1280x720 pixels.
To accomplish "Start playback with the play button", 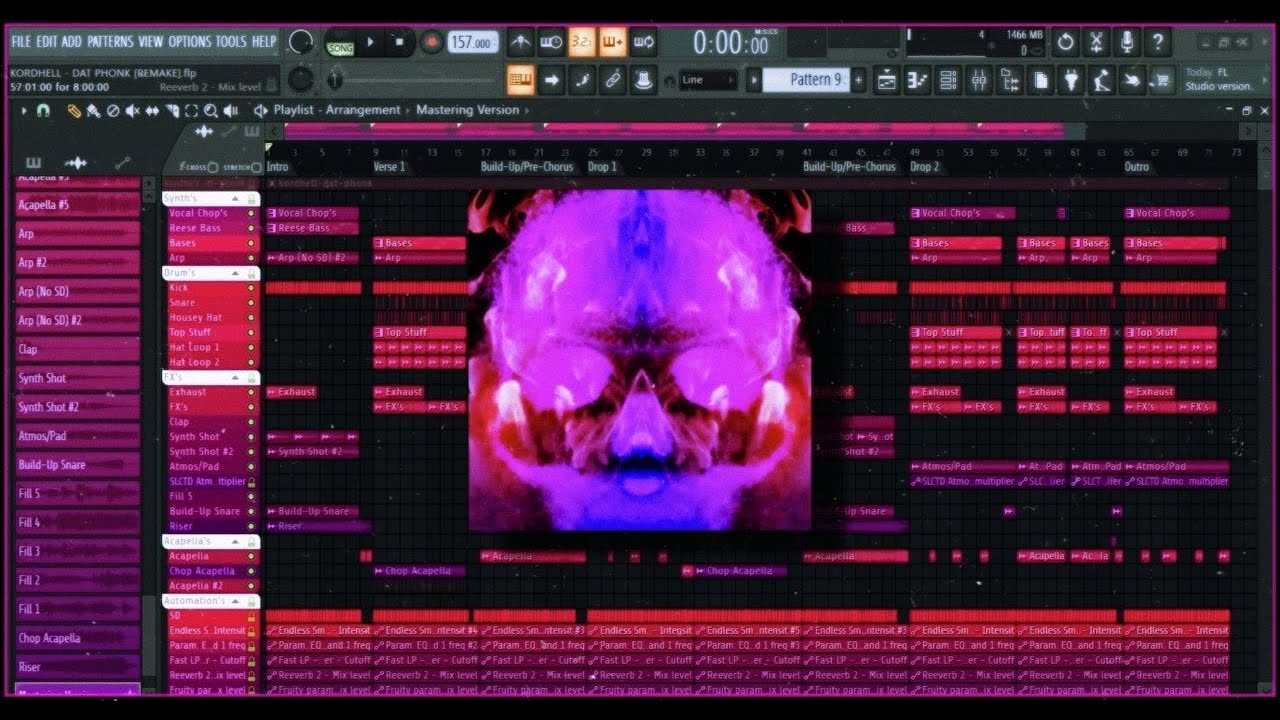I will [x=370, y=42].
